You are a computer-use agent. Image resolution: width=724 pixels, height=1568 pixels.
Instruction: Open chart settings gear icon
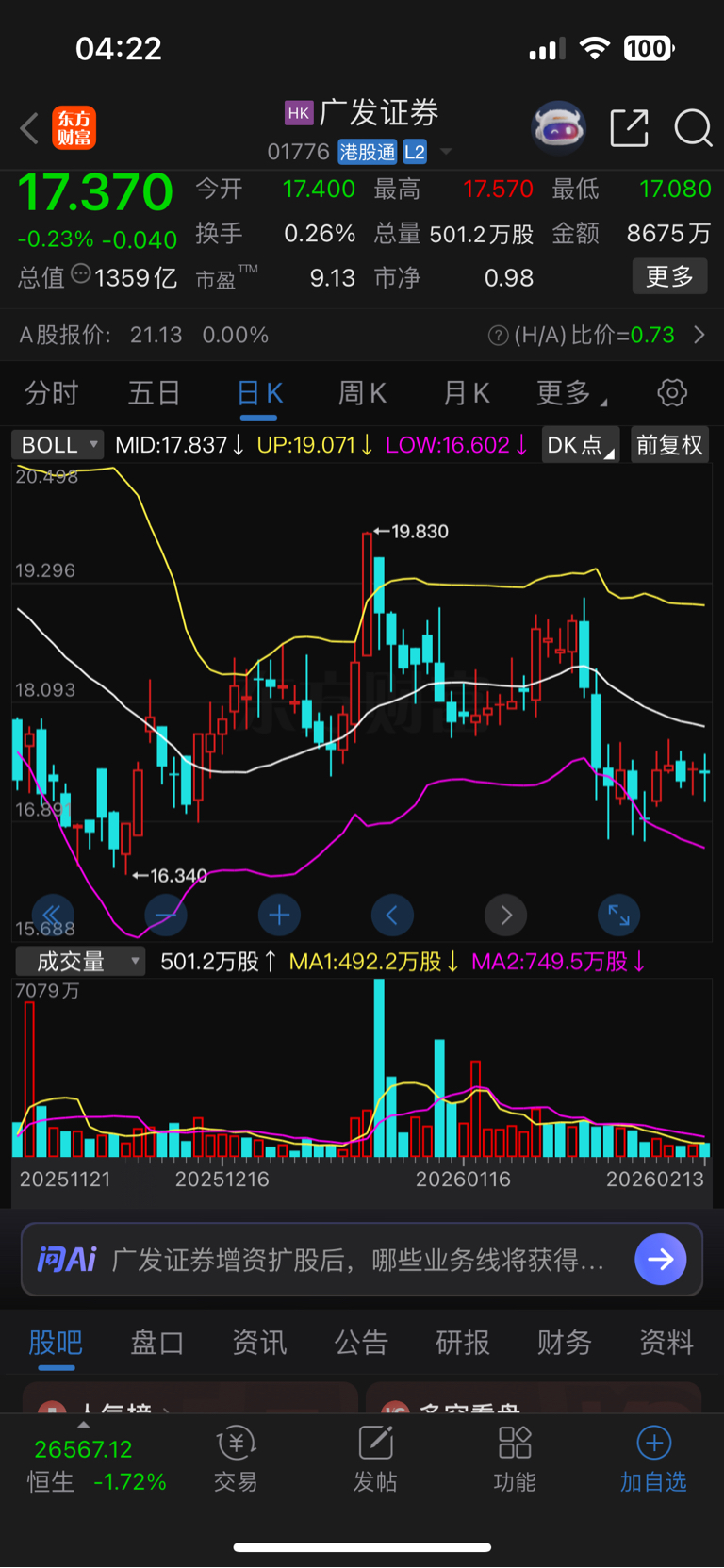coord(672,392)
